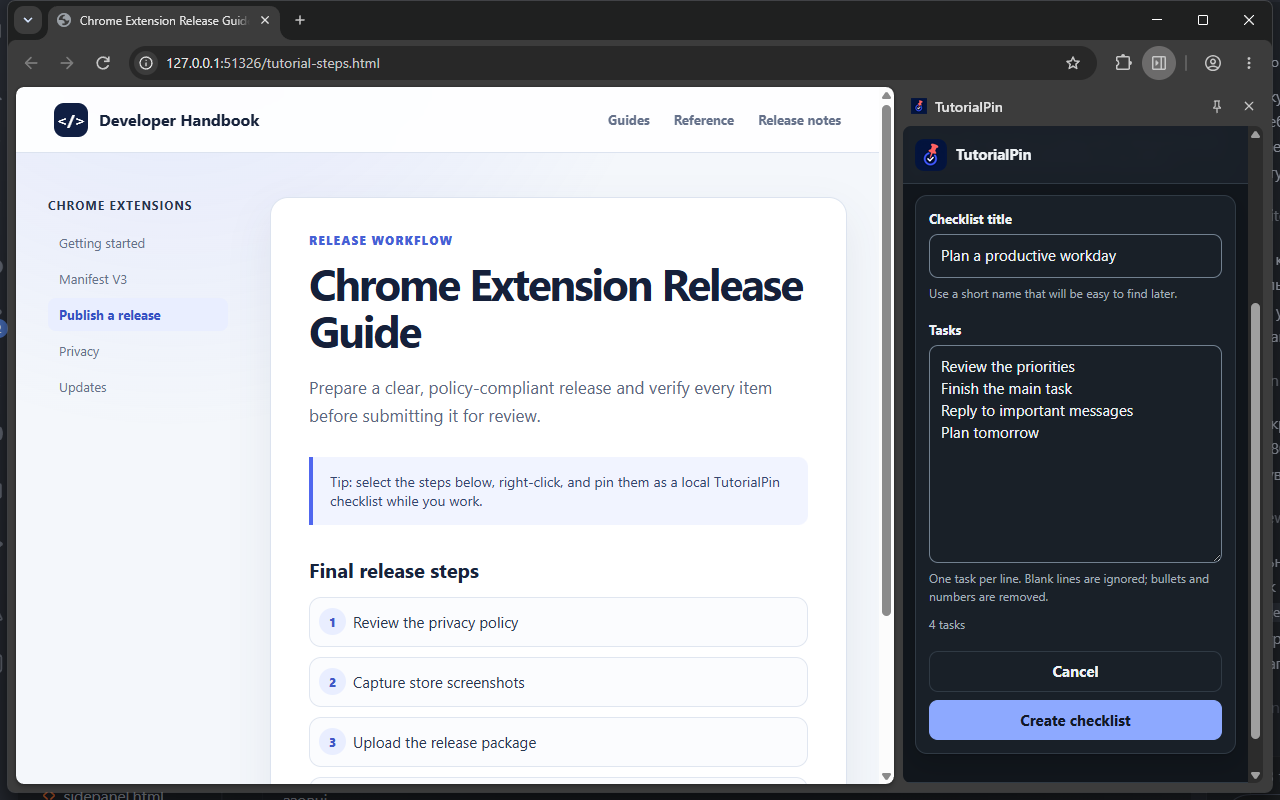This screenshot has width=1280, height=800.
Task: Open the Release notes nav item
Action: (800, 120)
